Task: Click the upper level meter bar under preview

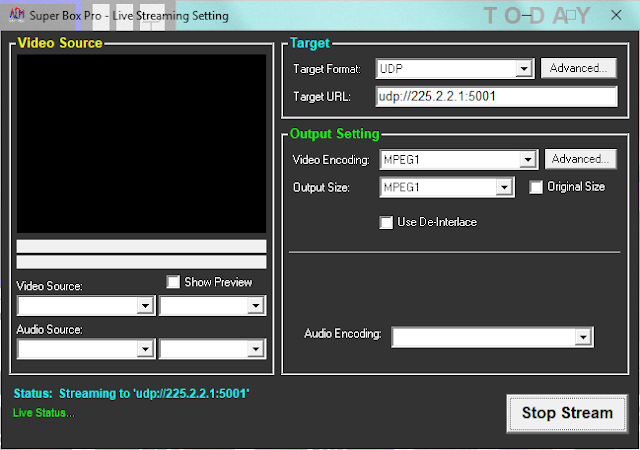Action: coord(141,247)
